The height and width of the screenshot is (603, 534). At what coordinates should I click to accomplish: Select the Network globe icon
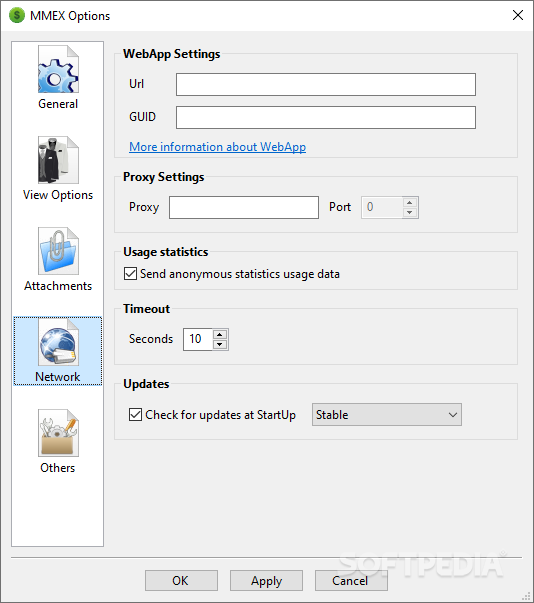[58, 342]
